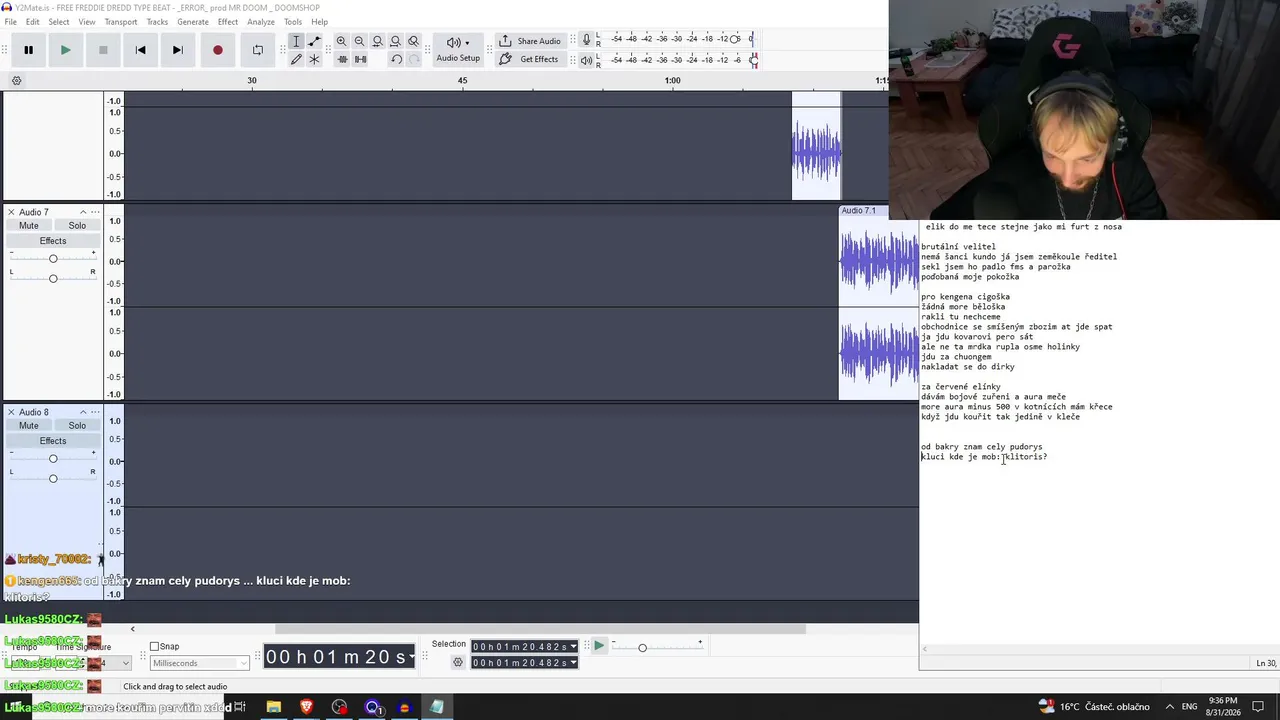Screen dimensions: 1280x720
Task: Click the Pause transport button
Action: click(28, 50)
